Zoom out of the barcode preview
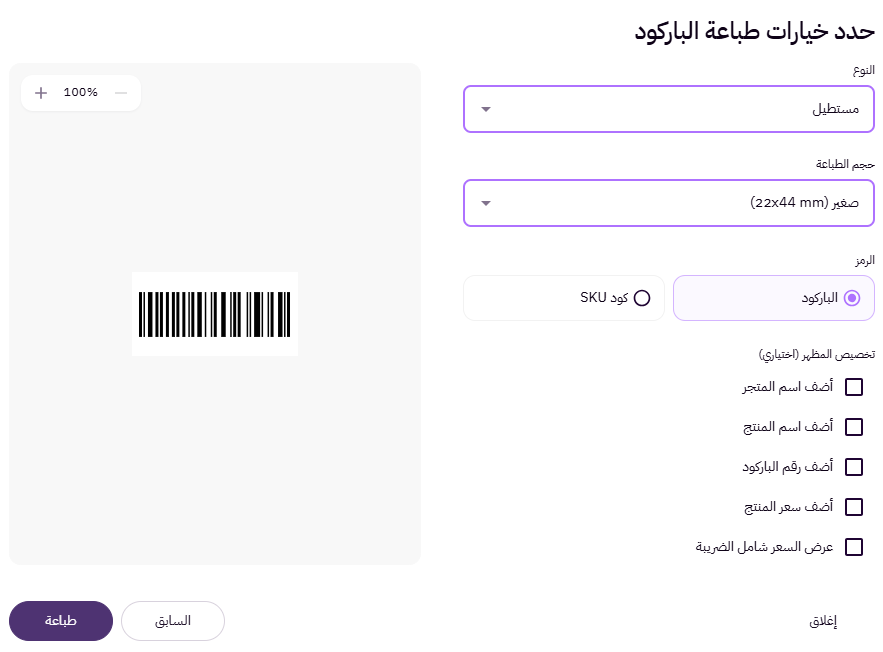This screenshot has width=883, height=652. coord(120,92)
